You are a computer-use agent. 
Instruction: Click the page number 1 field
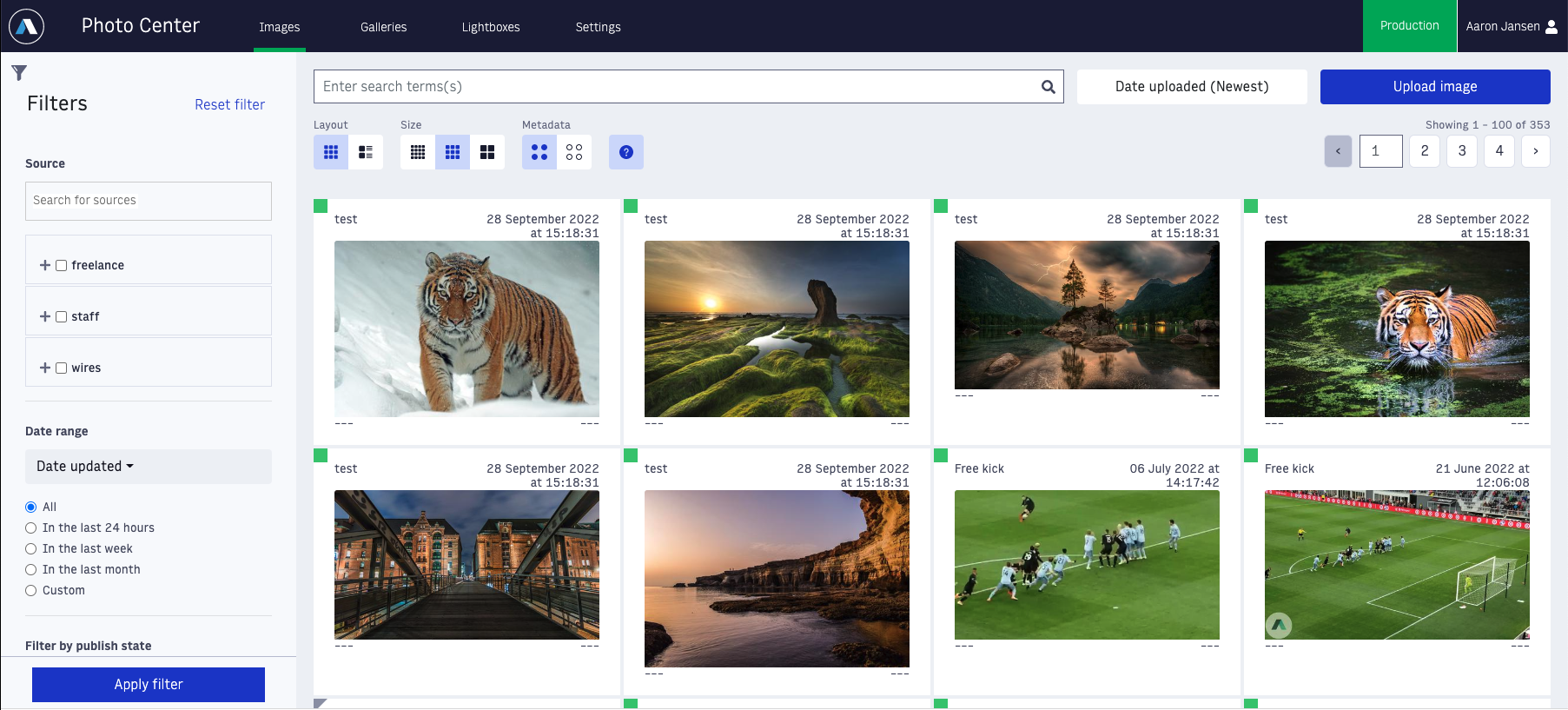pos(1381,151)
